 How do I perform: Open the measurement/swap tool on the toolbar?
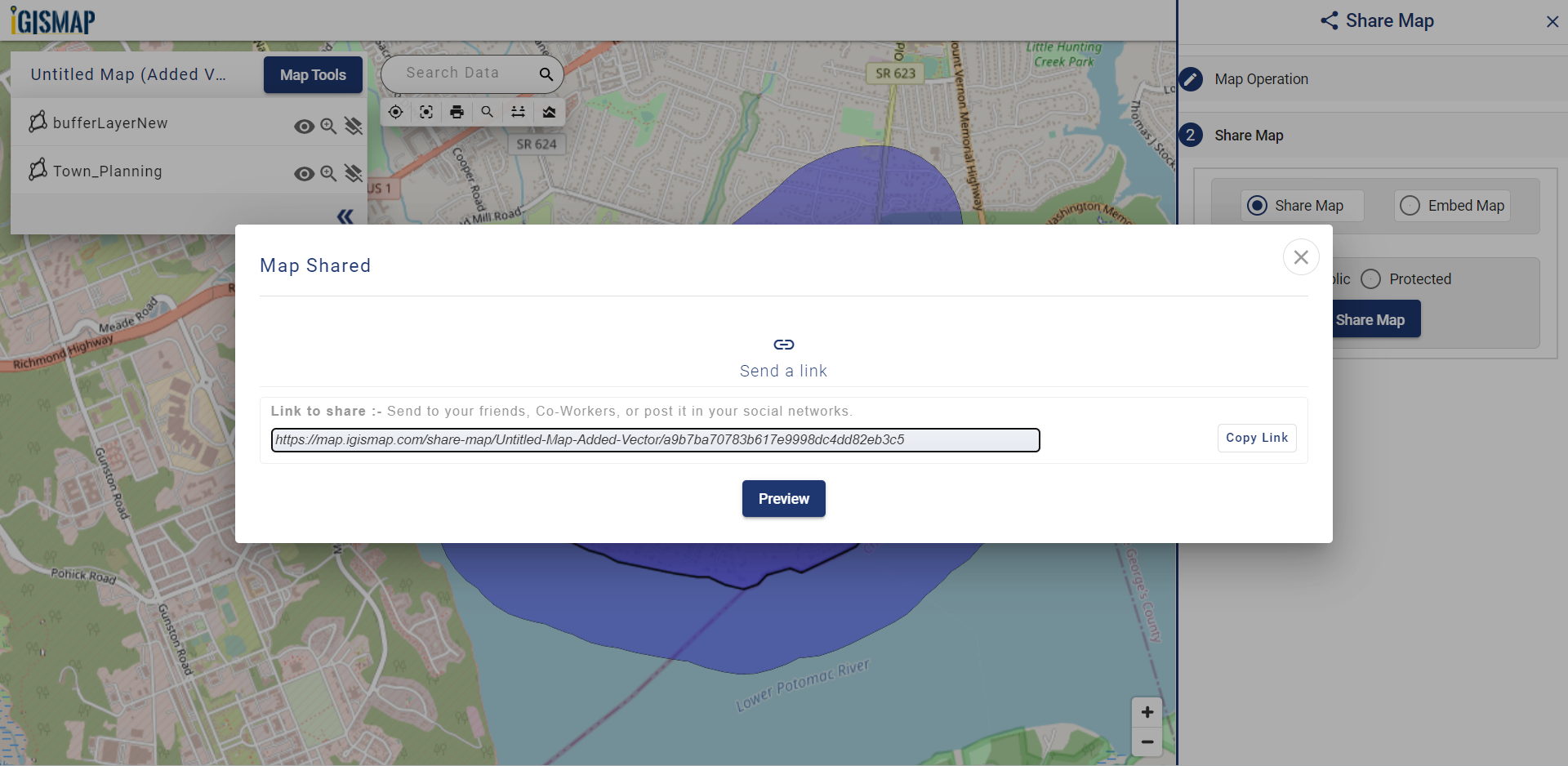518,112
